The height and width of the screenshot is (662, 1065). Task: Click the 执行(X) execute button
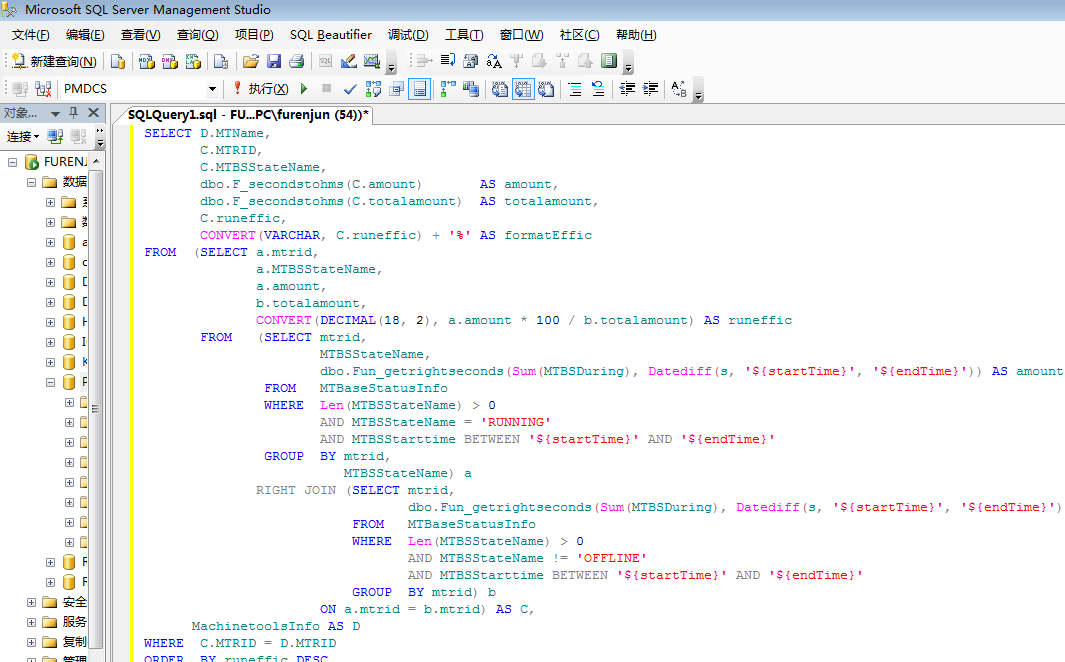click(x=261, y=89)
